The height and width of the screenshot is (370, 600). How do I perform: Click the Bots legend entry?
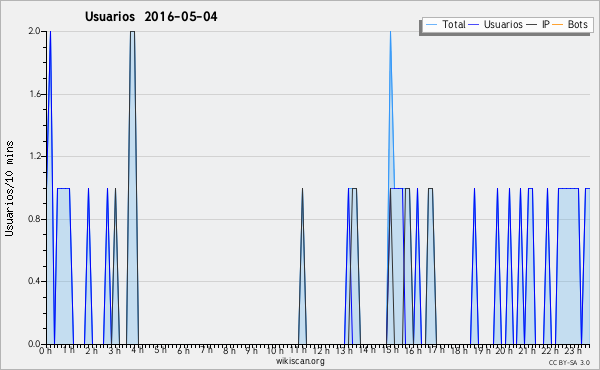[570, 24]
